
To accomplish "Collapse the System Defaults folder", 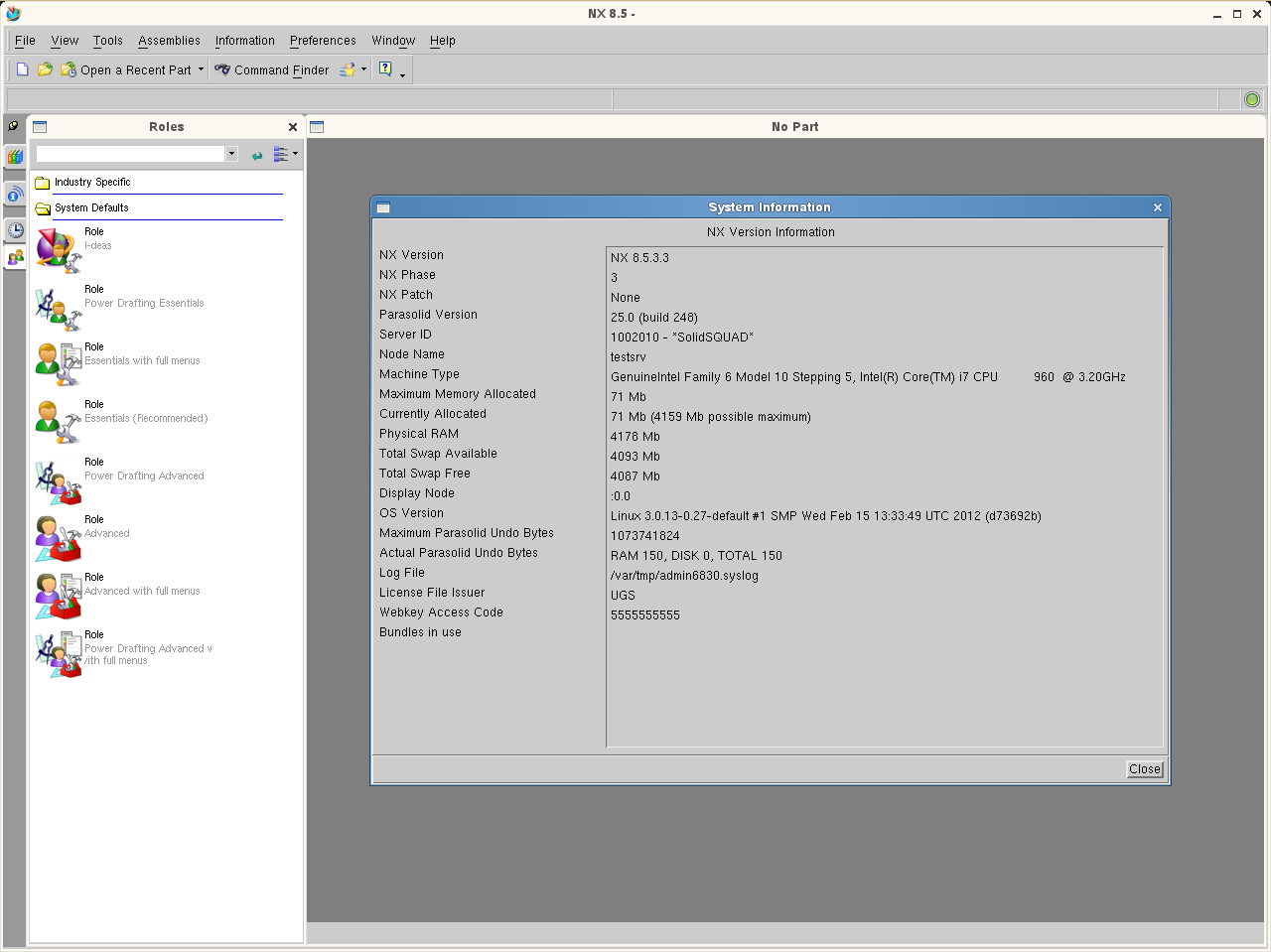I will tap(91, 208).
